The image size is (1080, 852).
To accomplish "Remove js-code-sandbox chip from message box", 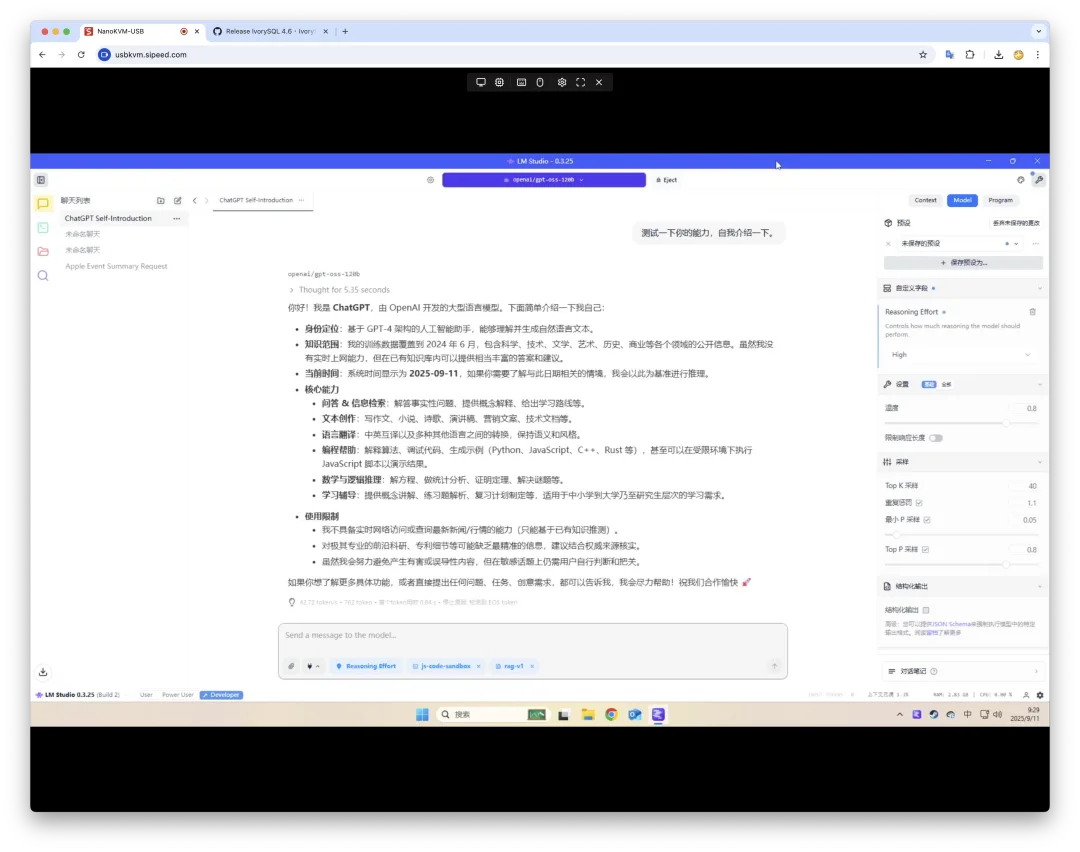I will click(479, 666).
